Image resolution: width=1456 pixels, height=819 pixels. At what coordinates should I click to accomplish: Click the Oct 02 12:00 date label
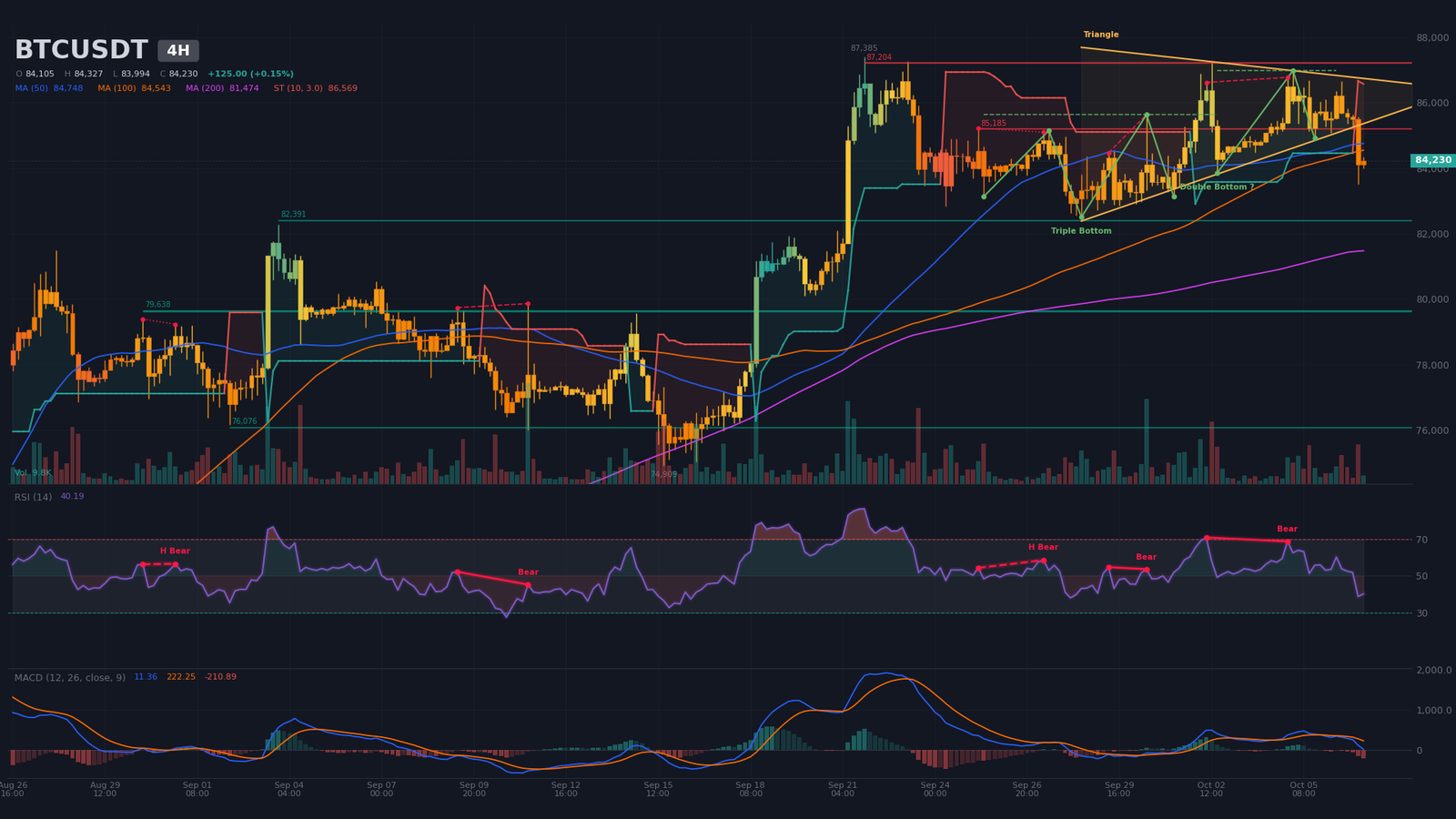point(1211,789)
